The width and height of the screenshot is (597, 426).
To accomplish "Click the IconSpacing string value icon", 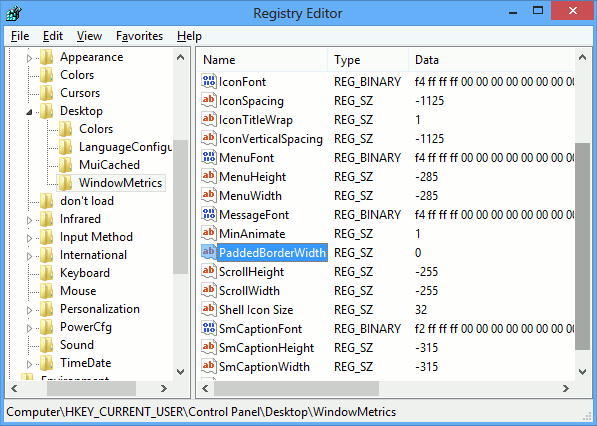I will pyautogui.click(x=209, y=100).
